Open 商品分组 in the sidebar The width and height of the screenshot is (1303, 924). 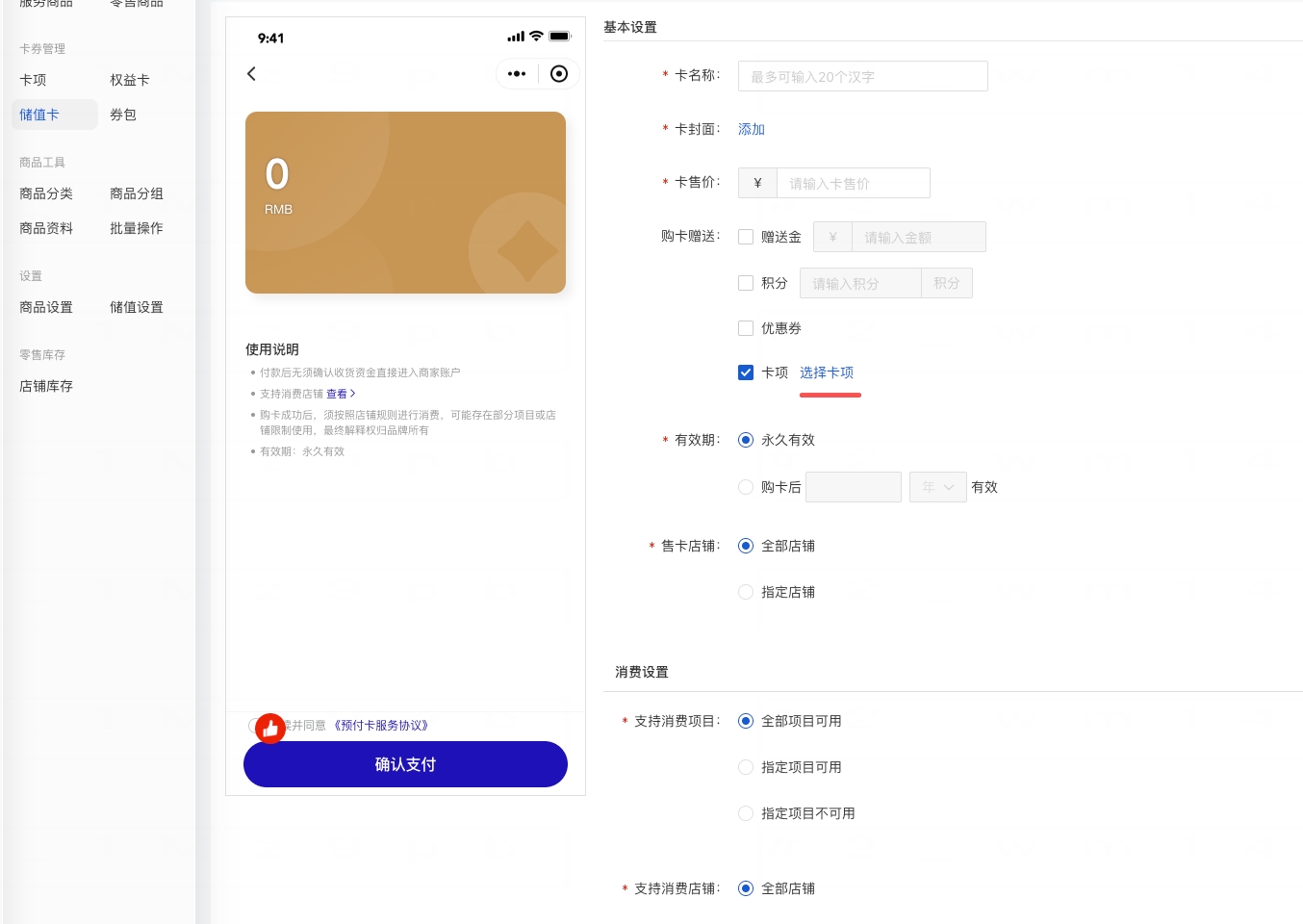(x=137, y=193)
